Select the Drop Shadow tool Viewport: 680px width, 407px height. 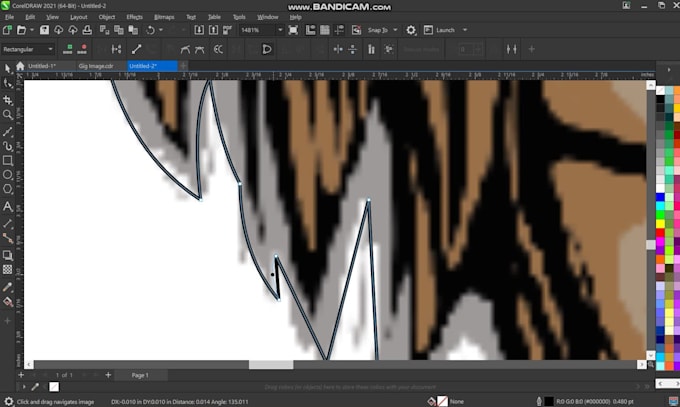coord(7,255)
